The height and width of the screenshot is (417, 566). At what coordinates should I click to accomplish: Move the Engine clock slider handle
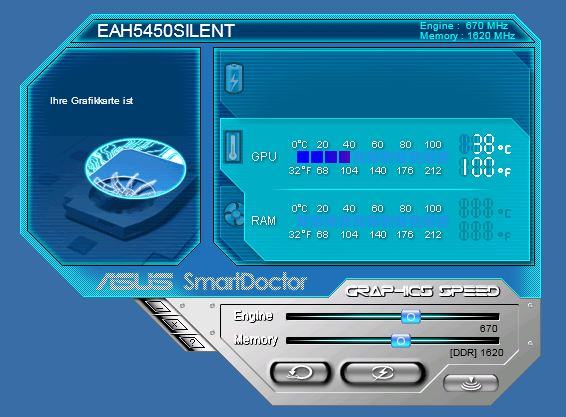(411, 317)
